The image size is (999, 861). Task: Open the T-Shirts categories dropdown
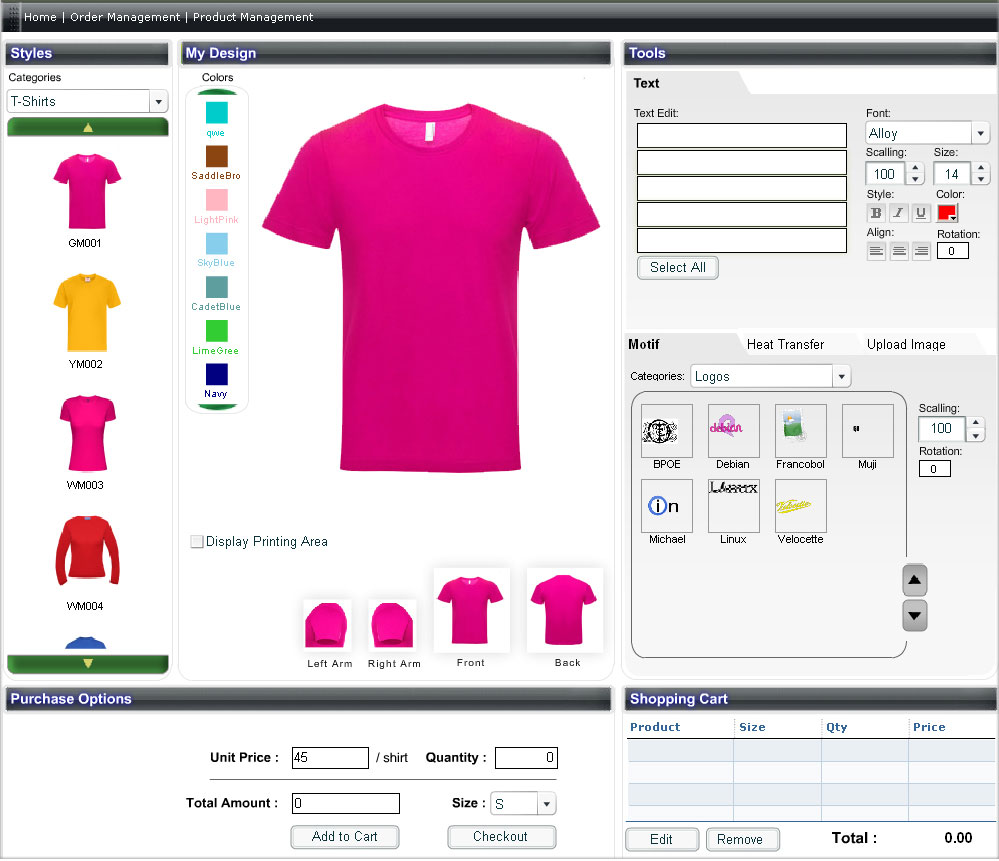[x=158, y=101]
